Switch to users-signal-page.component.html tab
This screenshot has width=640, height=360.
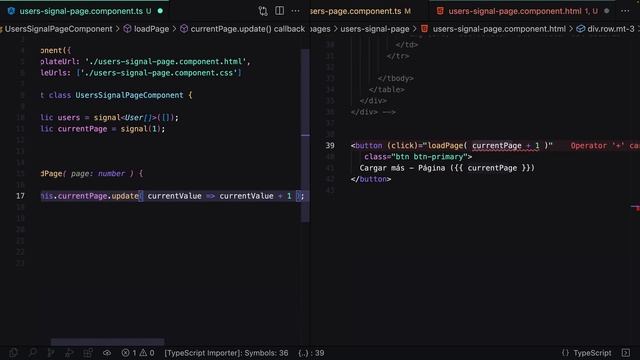[x=515, y=11]
